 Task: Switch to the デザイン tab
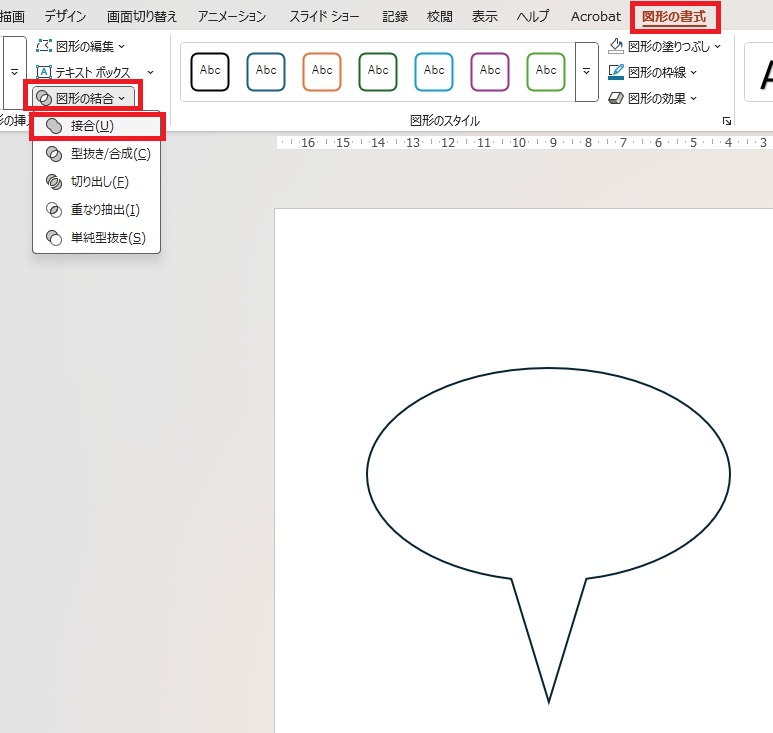tap(65, 17)
